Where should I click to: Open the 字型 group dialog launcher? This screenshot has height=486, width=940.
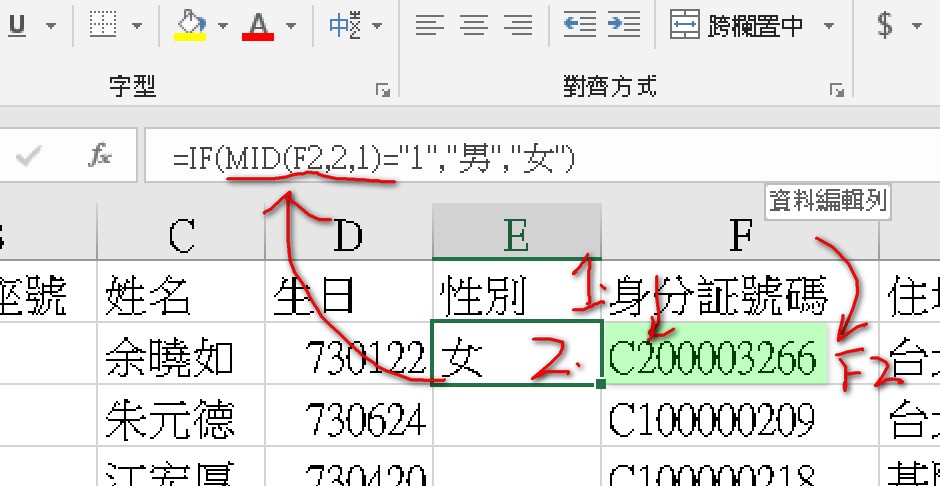click(x=382, y=90)
